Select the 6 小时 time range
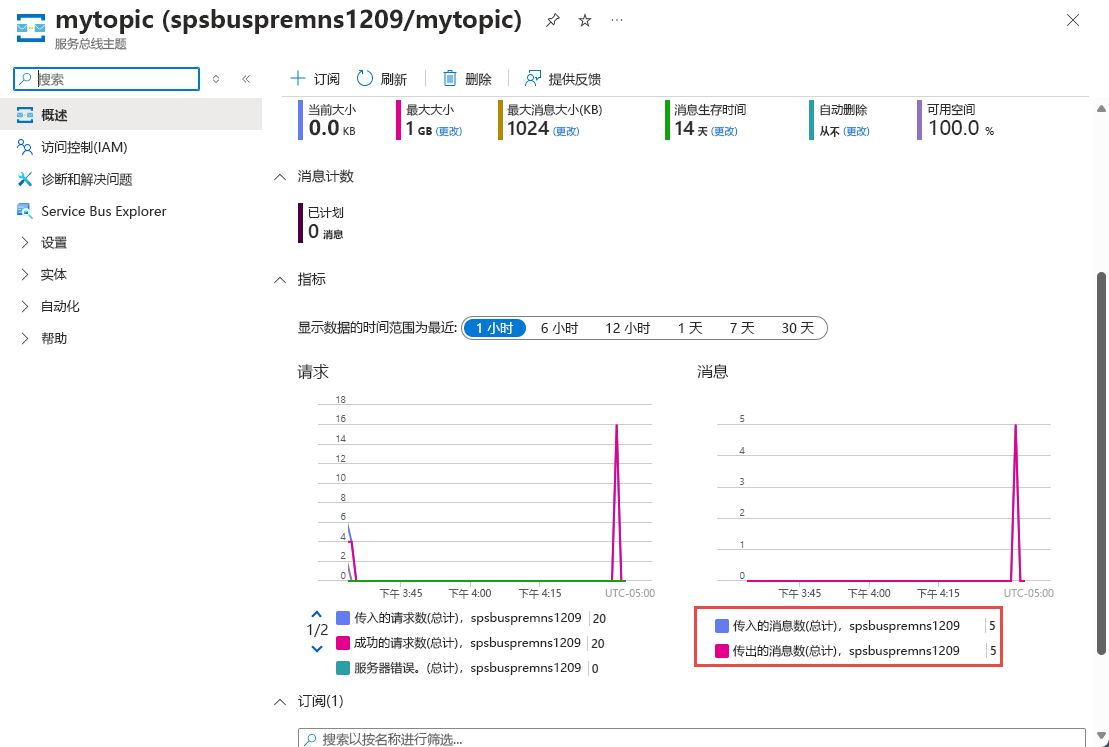Screen dimensions: 1109x747 pos(559,328)
